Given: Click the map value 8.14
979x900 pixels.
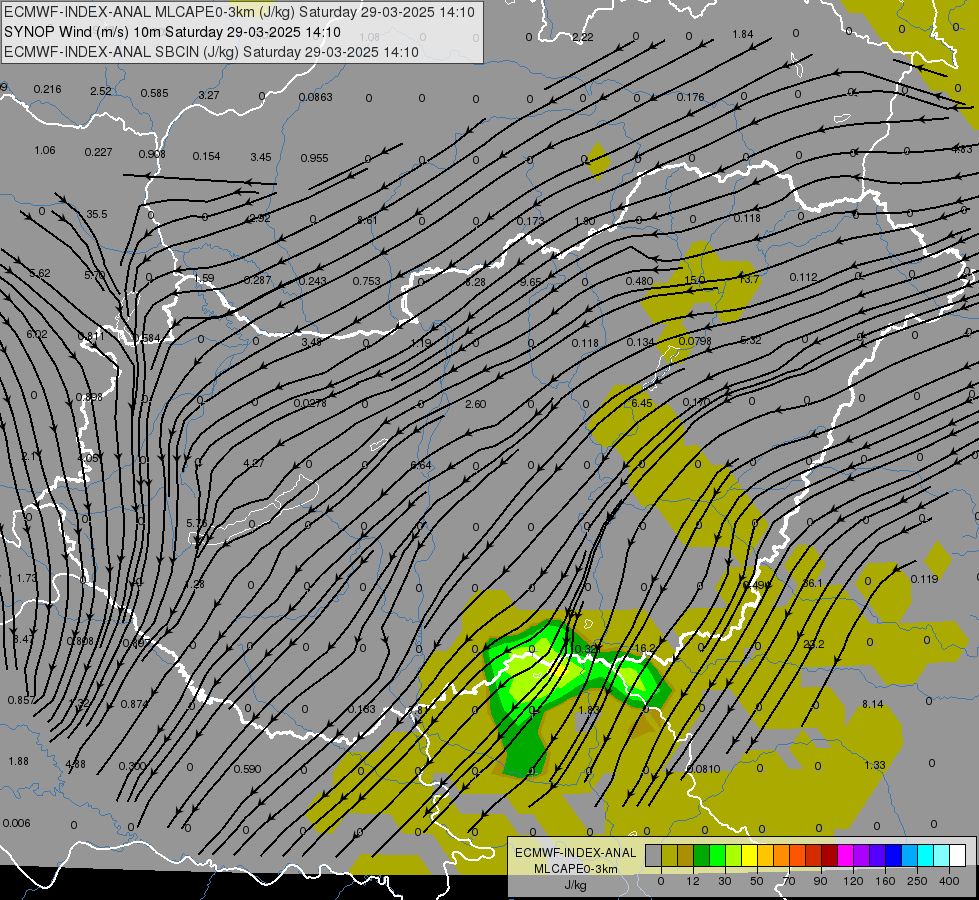Looking at the screenshot, I should [x=873, y=705].
